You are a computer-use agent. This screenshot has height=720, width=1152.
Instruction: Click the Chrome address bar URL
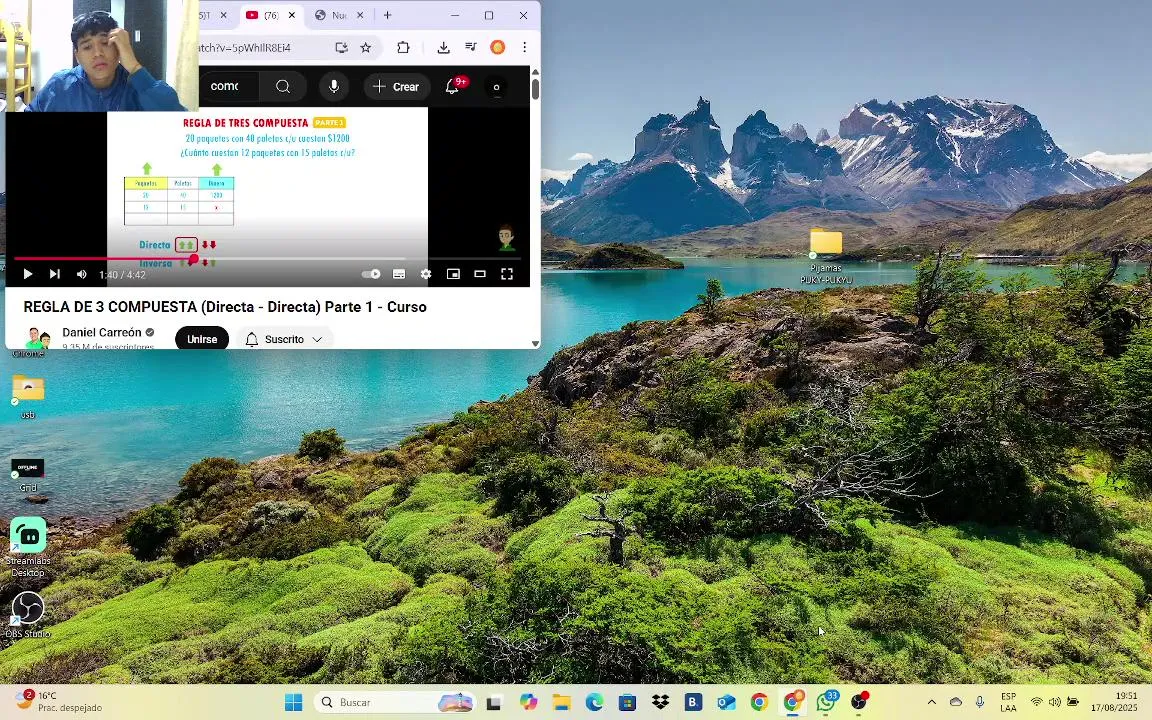(245, 48)
